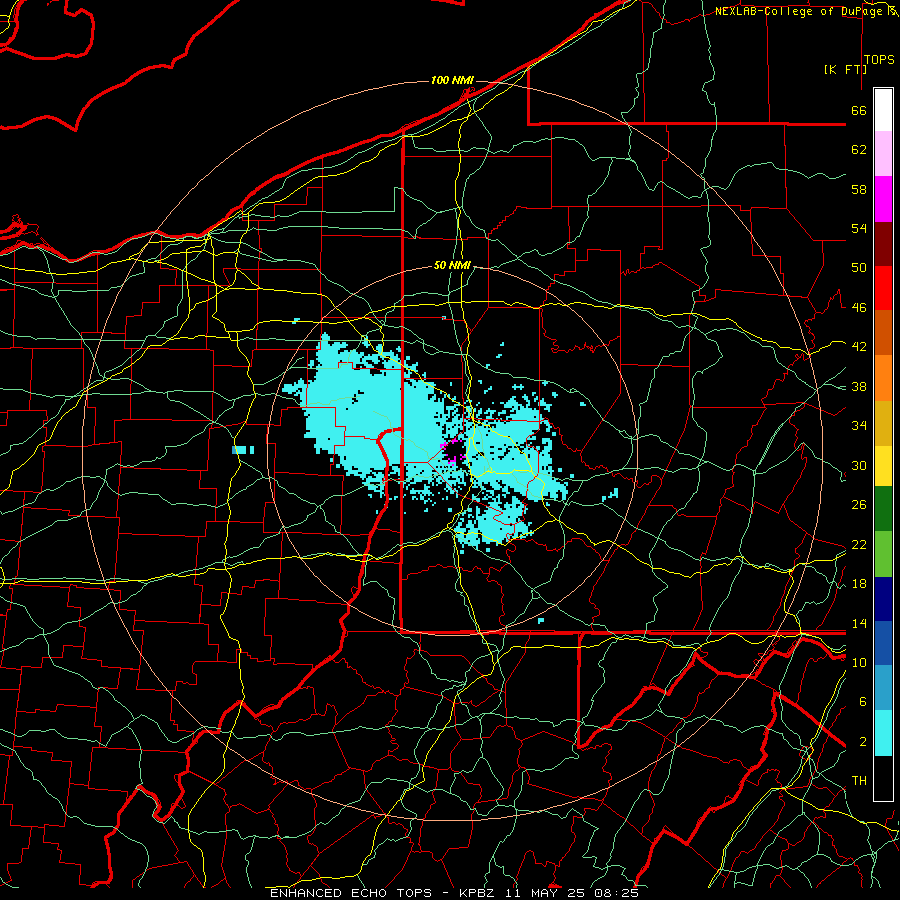Click the TOPS legend title
Screen dimensions: 900x900
tap(879, 60)
